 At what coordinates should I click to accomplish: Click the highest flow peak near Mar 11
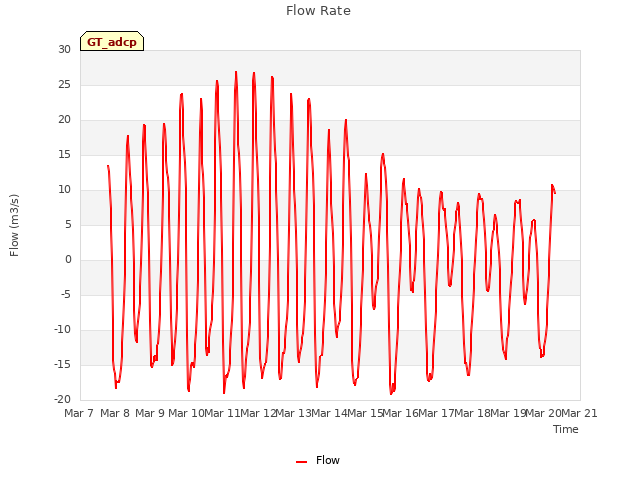coord(236,72)
